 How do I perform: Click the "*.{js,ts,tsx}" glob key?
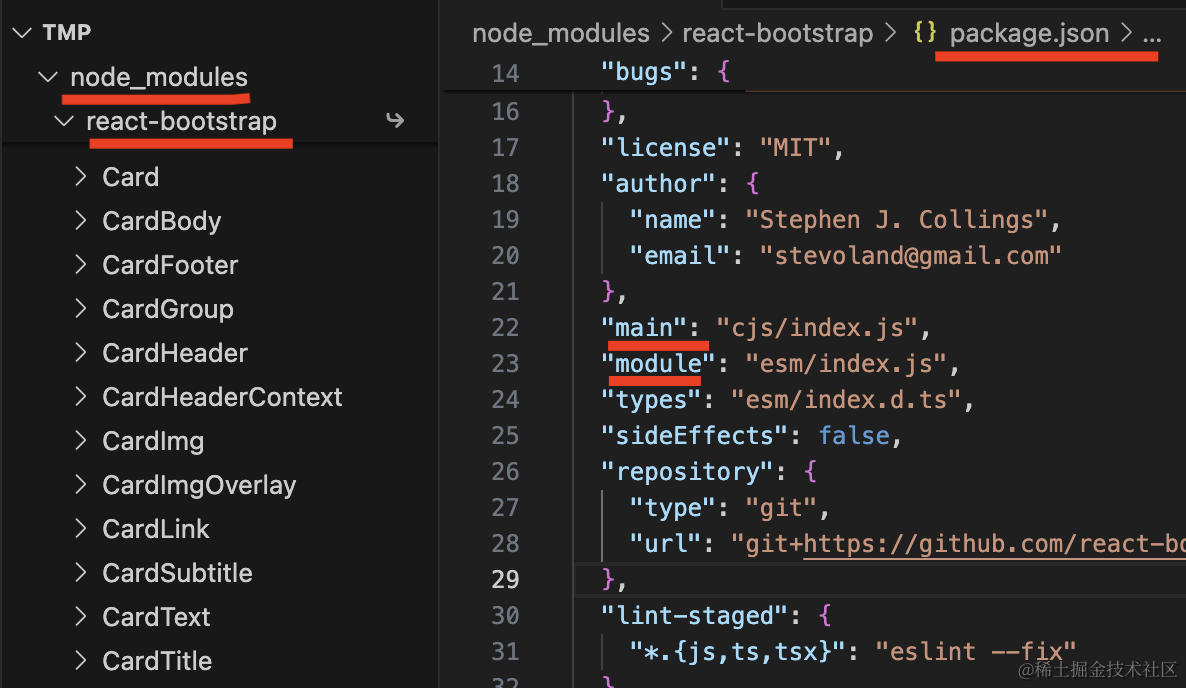tap(737, 652)
